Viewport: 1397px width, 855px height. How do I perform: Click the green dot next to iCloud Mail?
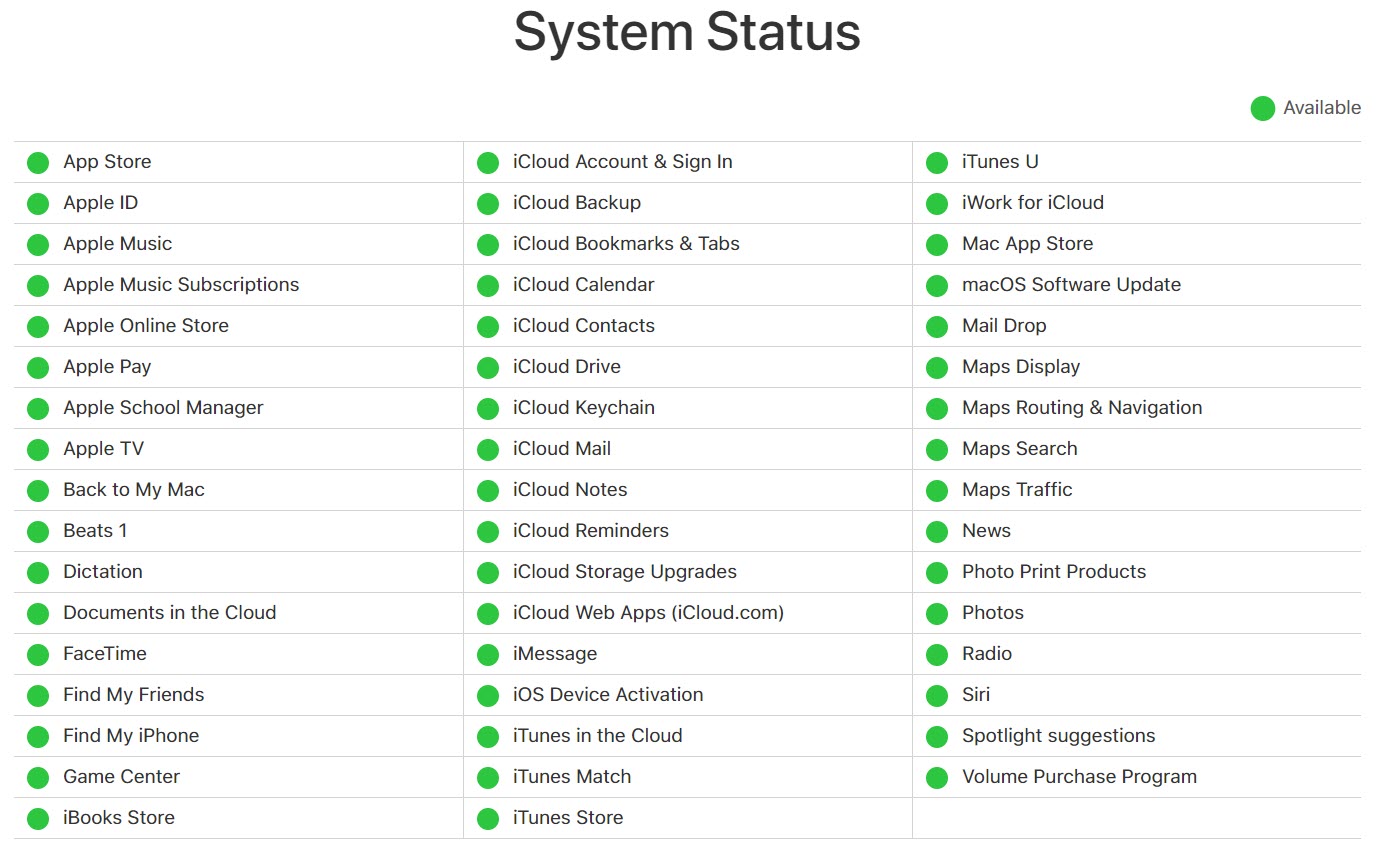(x=487, y=449)
